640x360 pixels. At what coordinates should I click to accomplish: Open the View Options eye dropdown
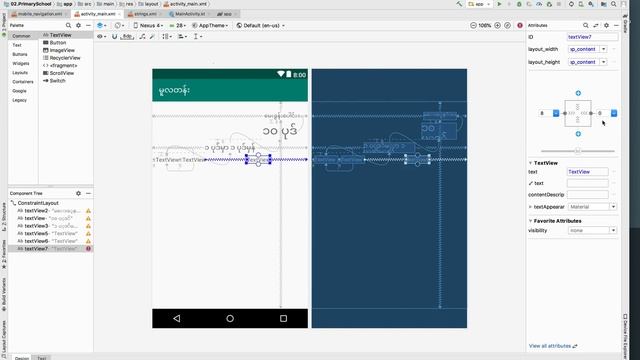point(101,36)
